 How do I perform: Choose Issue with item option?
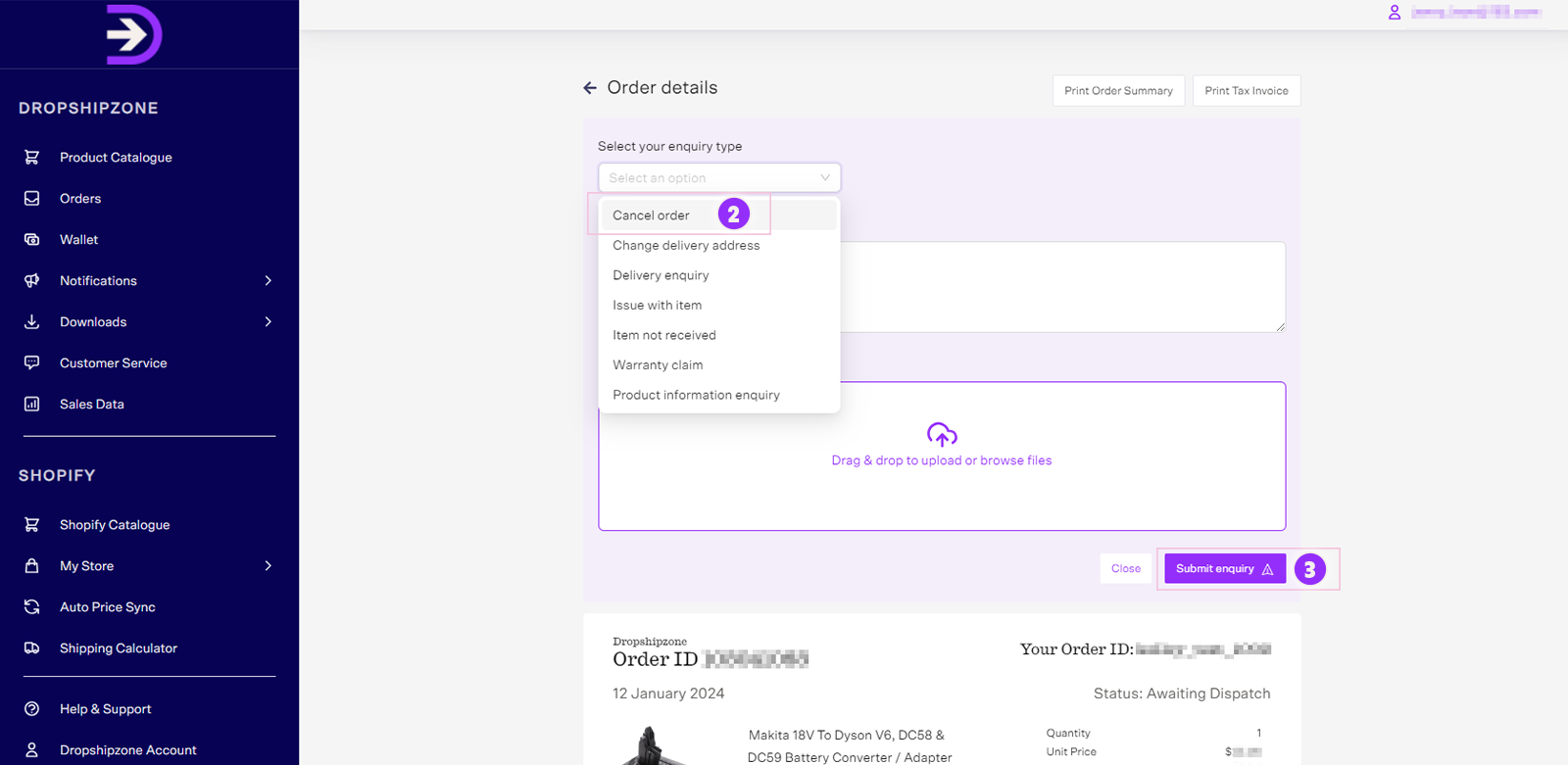tap(719, 305)
